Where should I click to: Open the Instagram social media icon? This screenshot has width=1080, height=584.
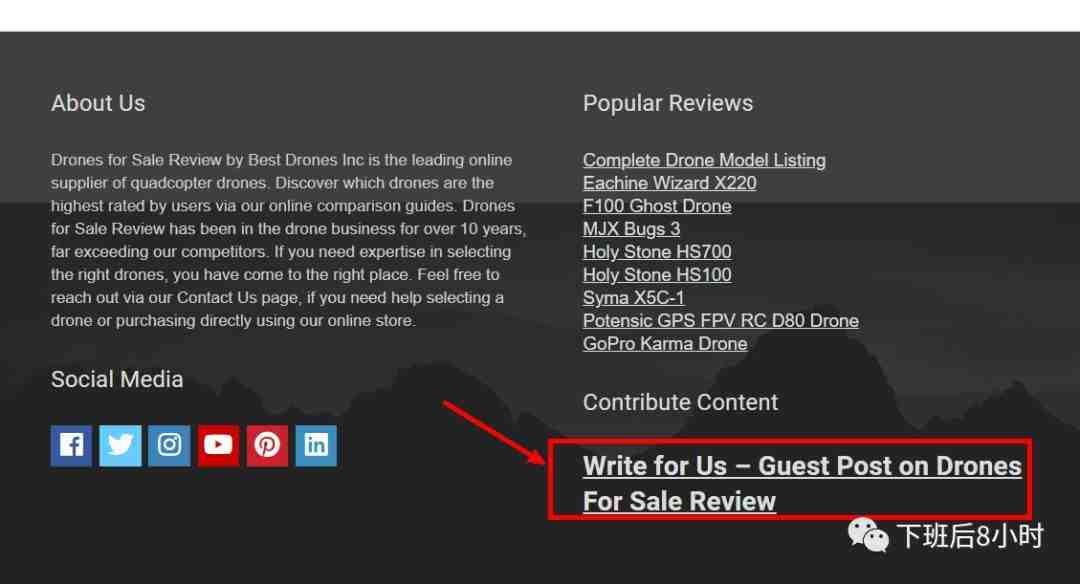pyautogui.click(x=169, y=446)
